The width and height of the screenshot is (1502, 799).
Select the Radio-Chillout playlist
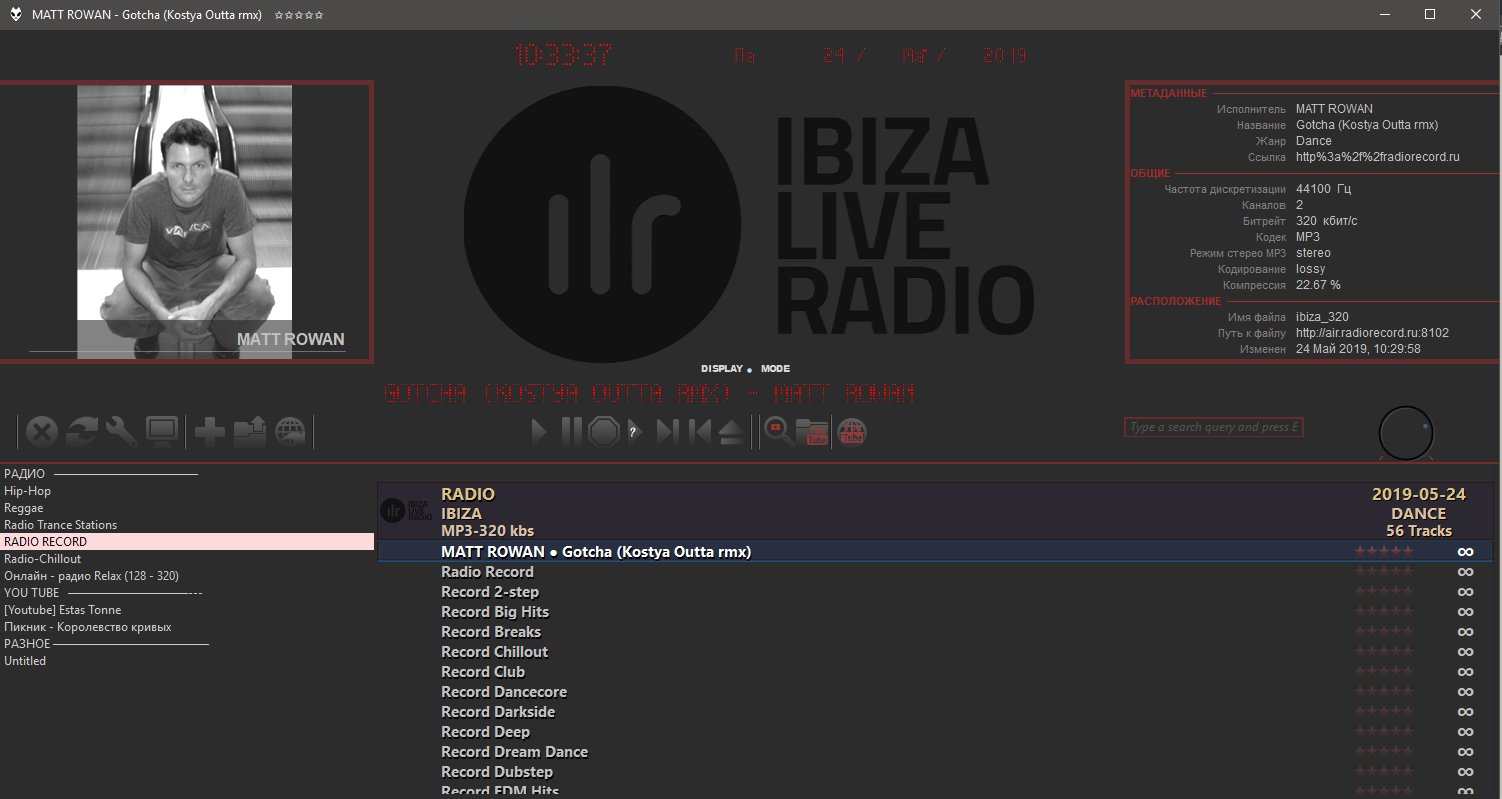click(43, 559)
